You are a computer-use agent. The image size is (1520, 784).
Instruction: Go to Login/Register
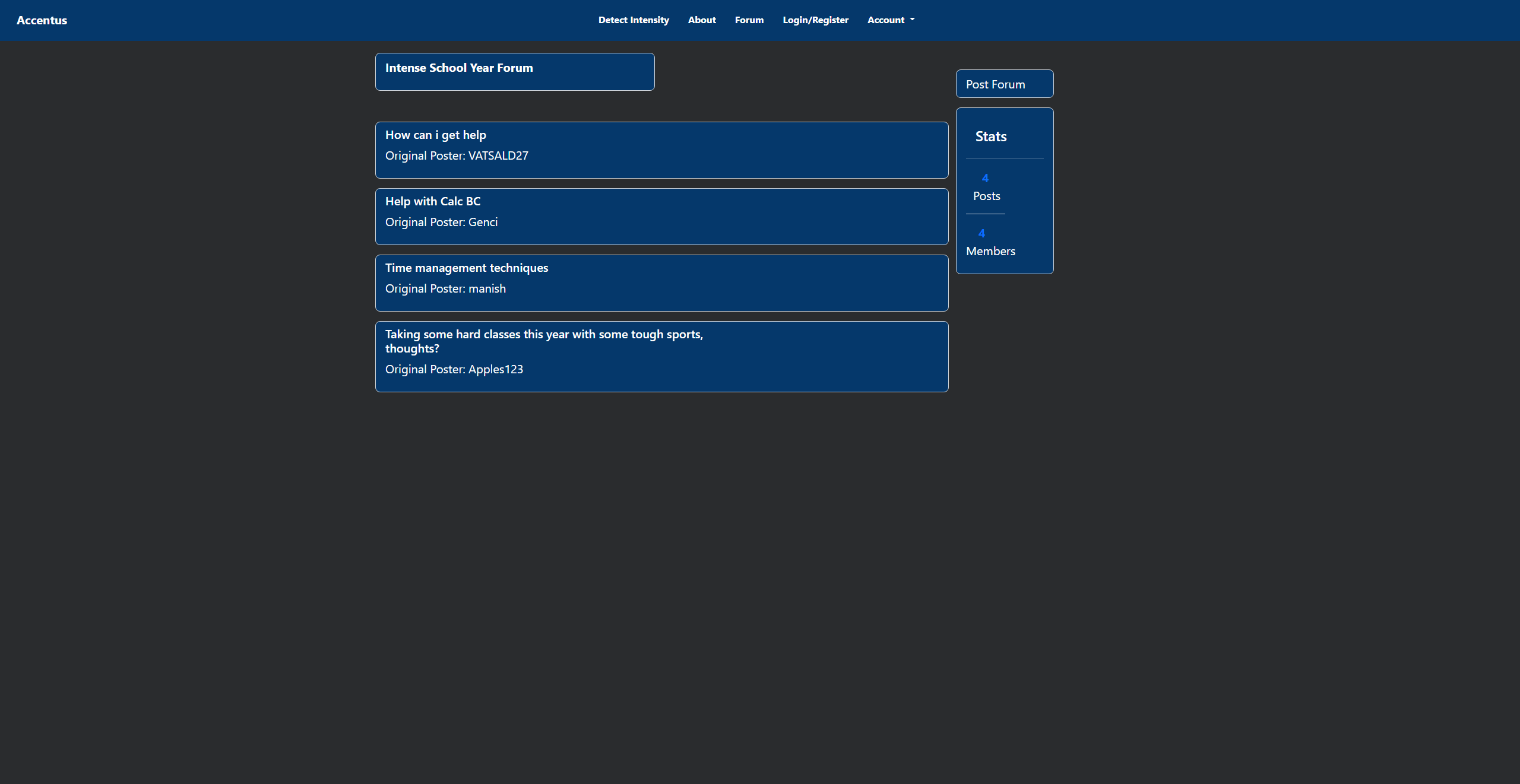pos(815,20)
